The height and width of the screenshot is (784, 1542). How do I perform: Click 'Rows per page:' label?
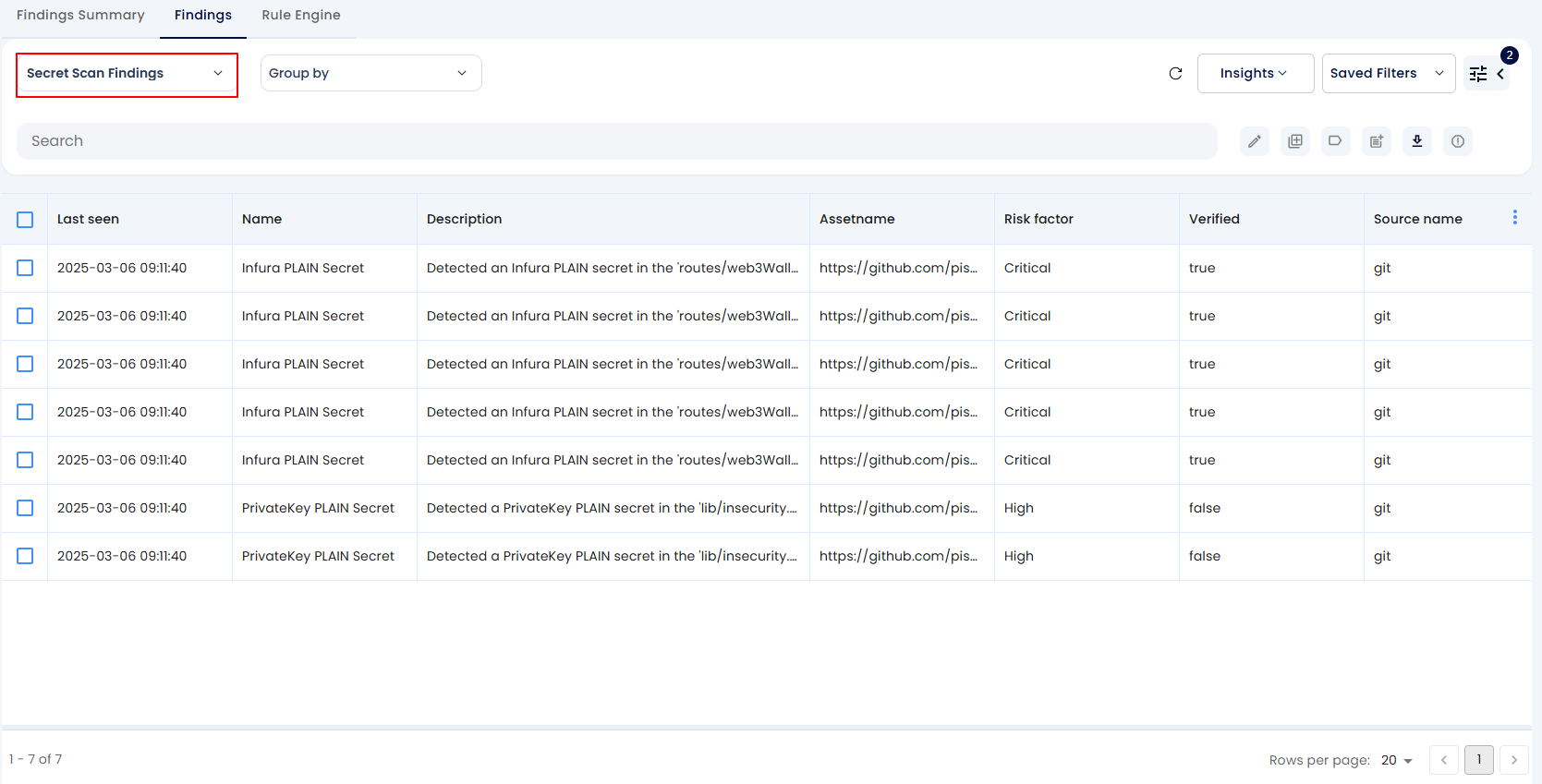coord(1319,760)
